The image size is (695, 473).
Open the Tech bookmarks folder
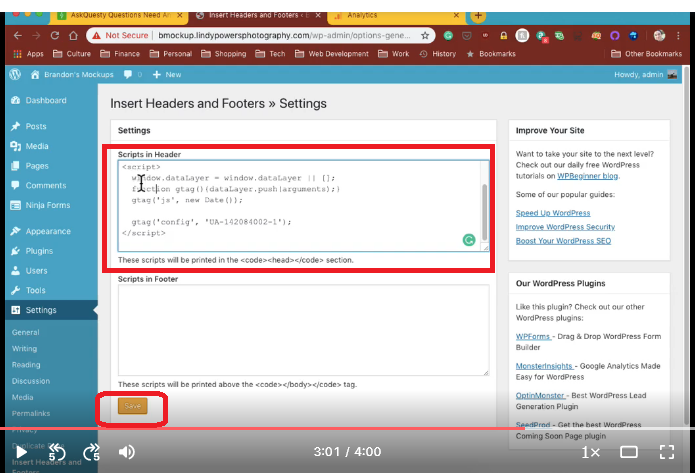(270, 54)
